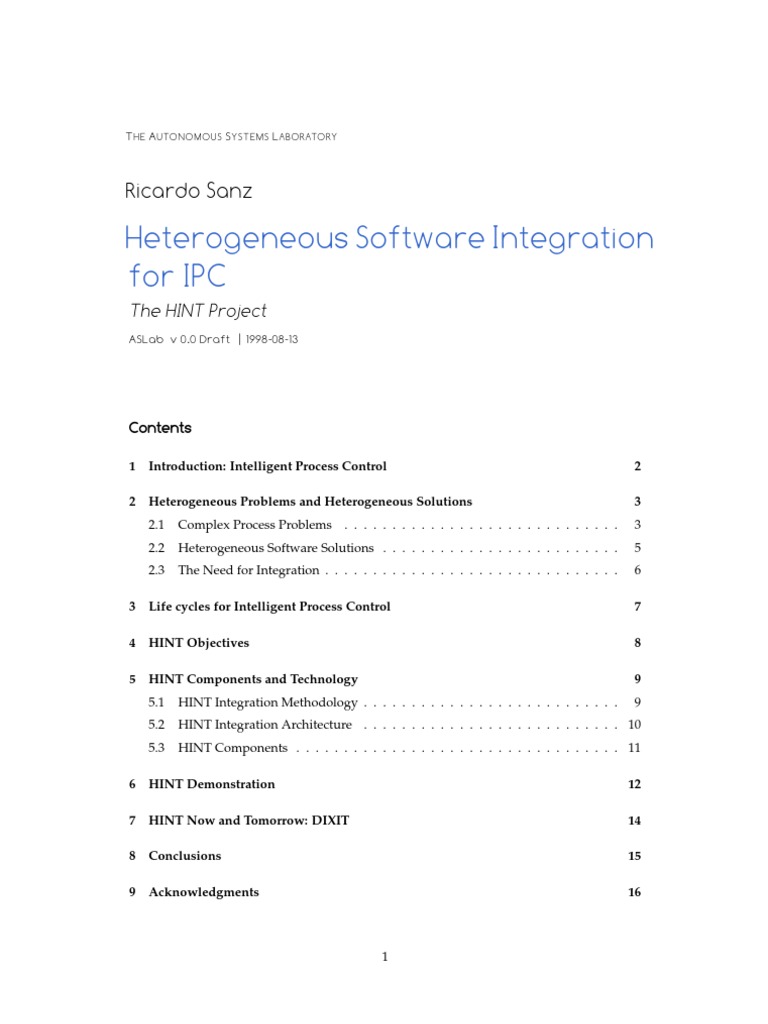Screen dimensions: 768x1024
Task: Click the blue title 'Heterogeneous Software Integration'
Action: point(389,238)
